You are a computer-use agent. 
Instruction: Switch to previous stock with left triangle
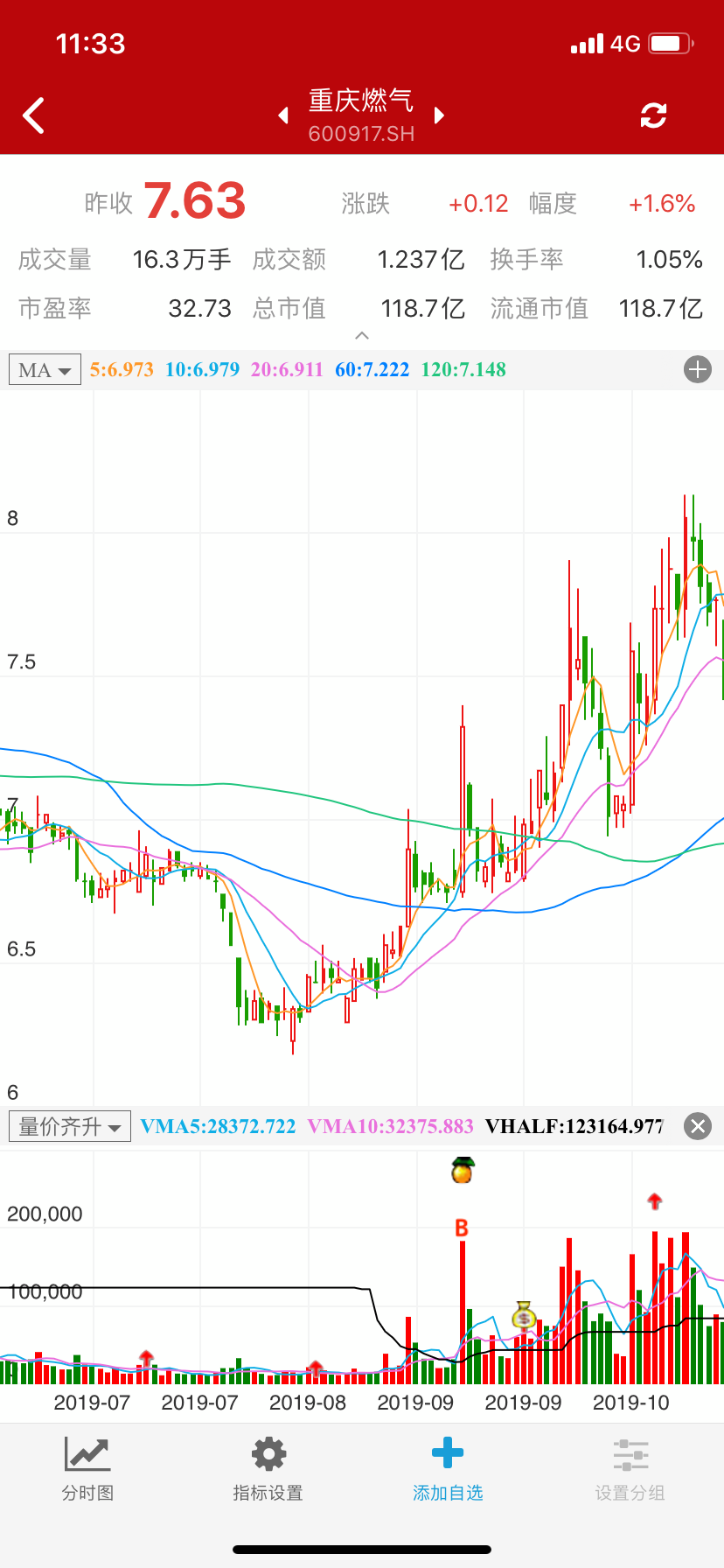click(x=282, y=115)
